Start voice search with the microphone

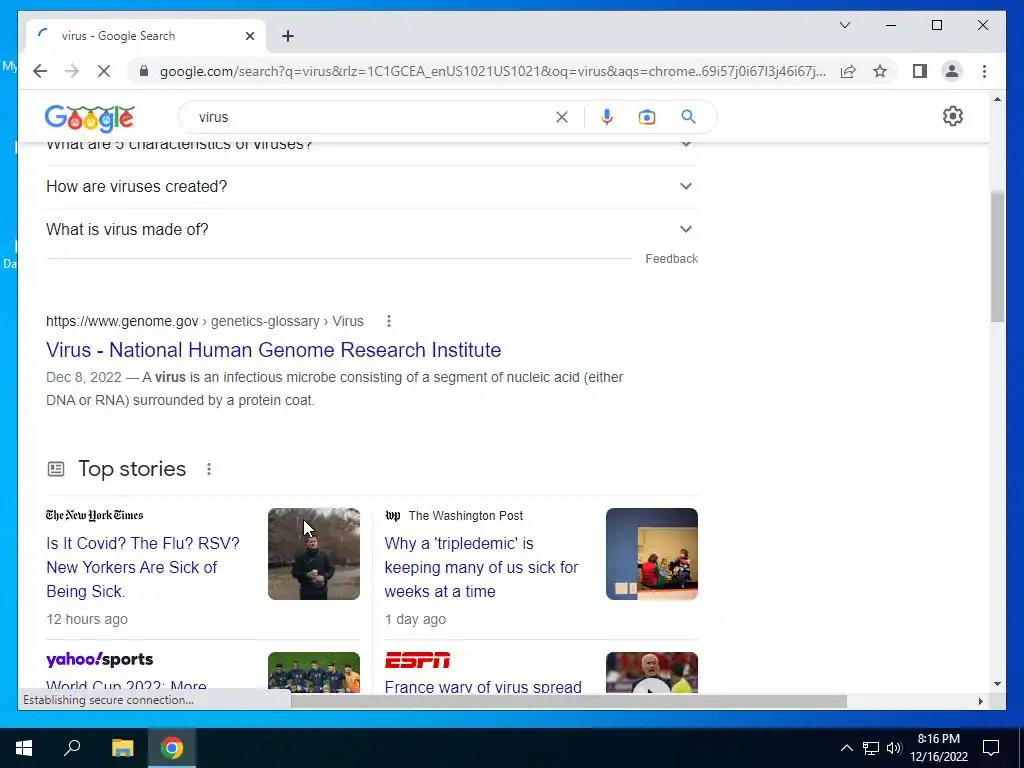pos(607,117)
